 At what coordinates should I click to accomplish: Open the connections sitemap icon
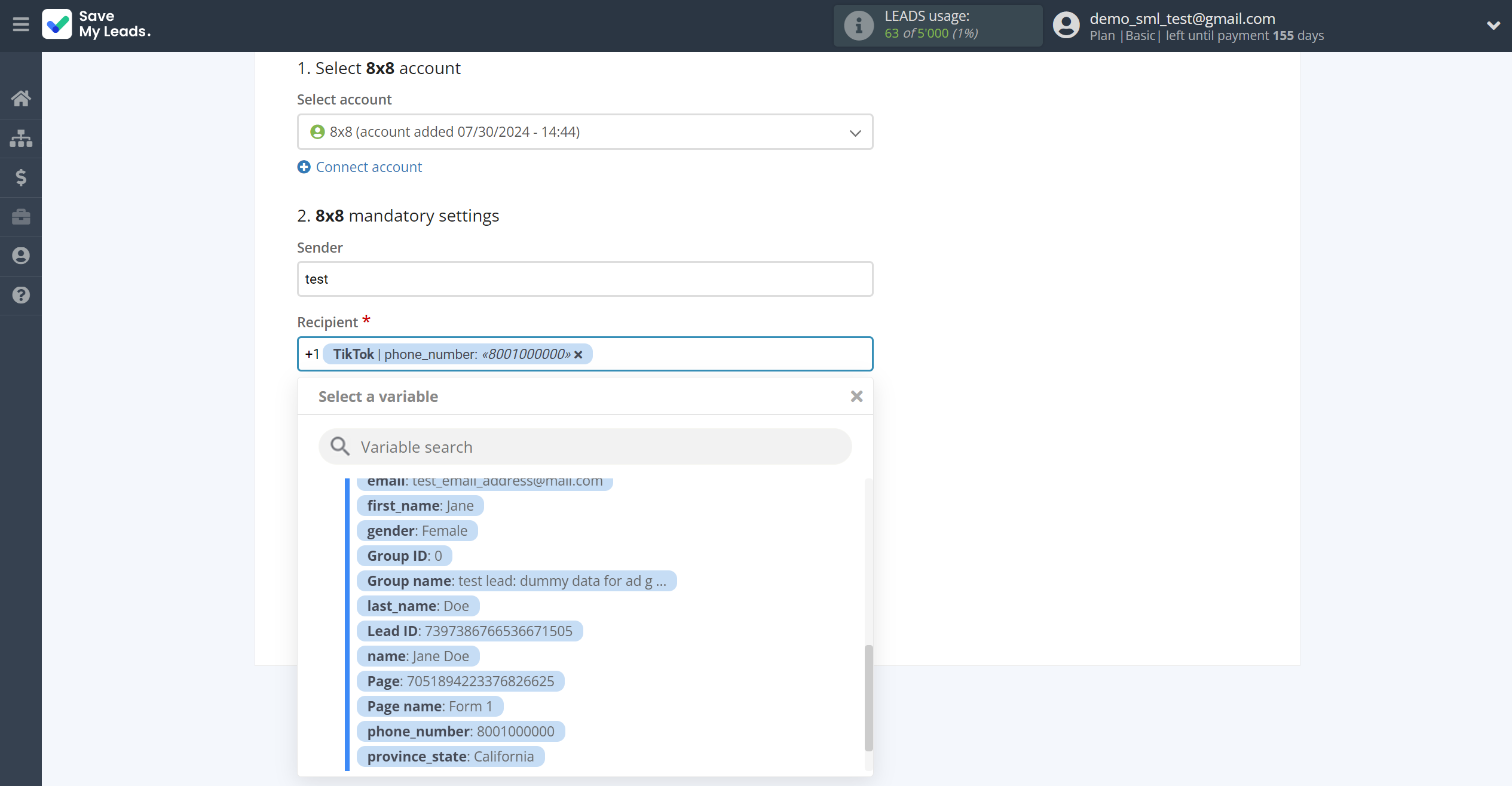[21, 138]
